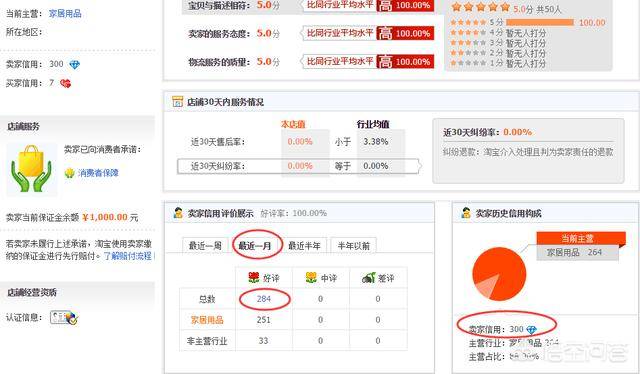Click the red flower 好评 icon
640x374 pixels.
pyautogui.click(x=254, y=278)
